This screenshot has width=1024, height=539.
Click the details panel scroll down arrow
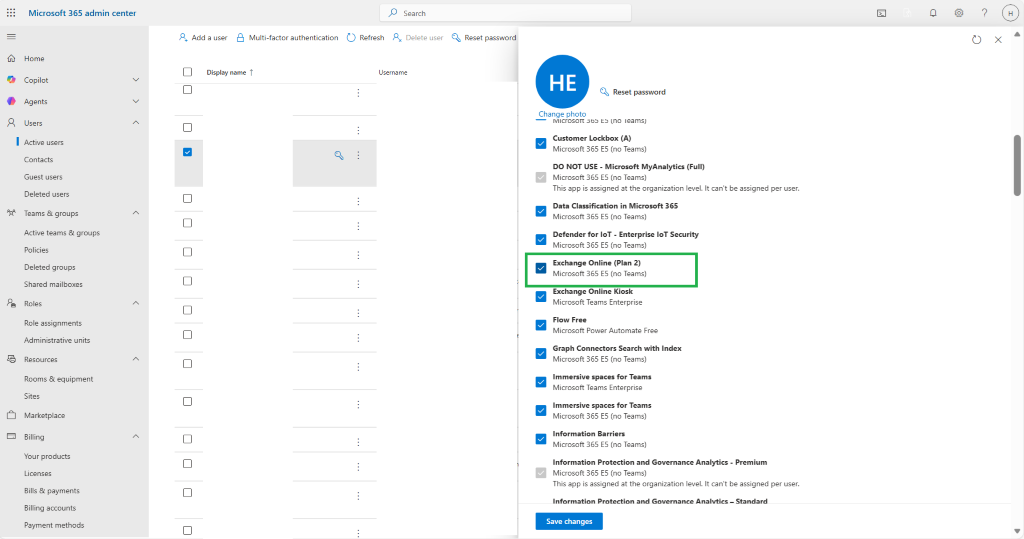tap(1017, 532)
